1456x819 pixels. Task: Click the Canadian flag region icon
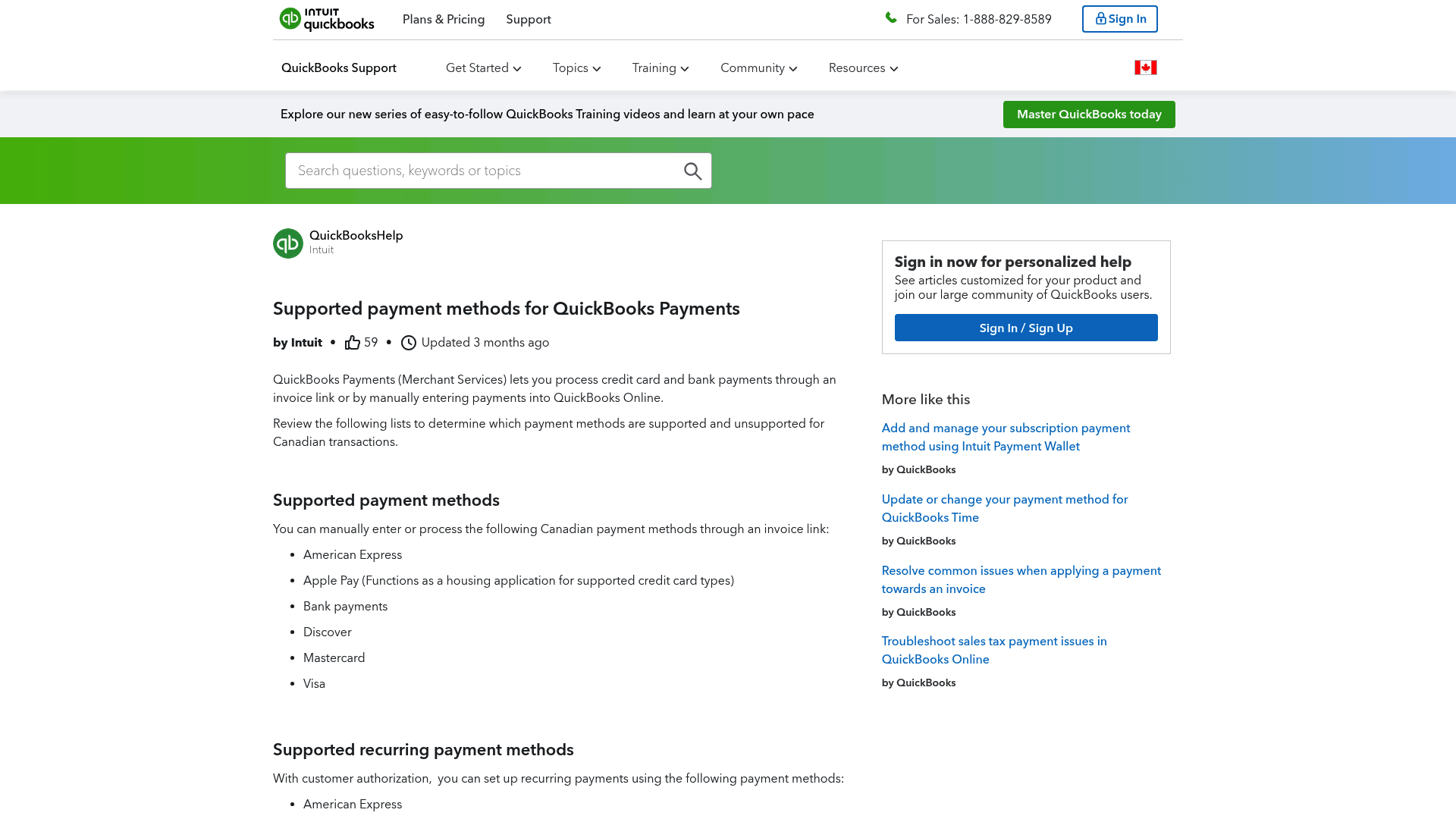(x=1145, y=67)
